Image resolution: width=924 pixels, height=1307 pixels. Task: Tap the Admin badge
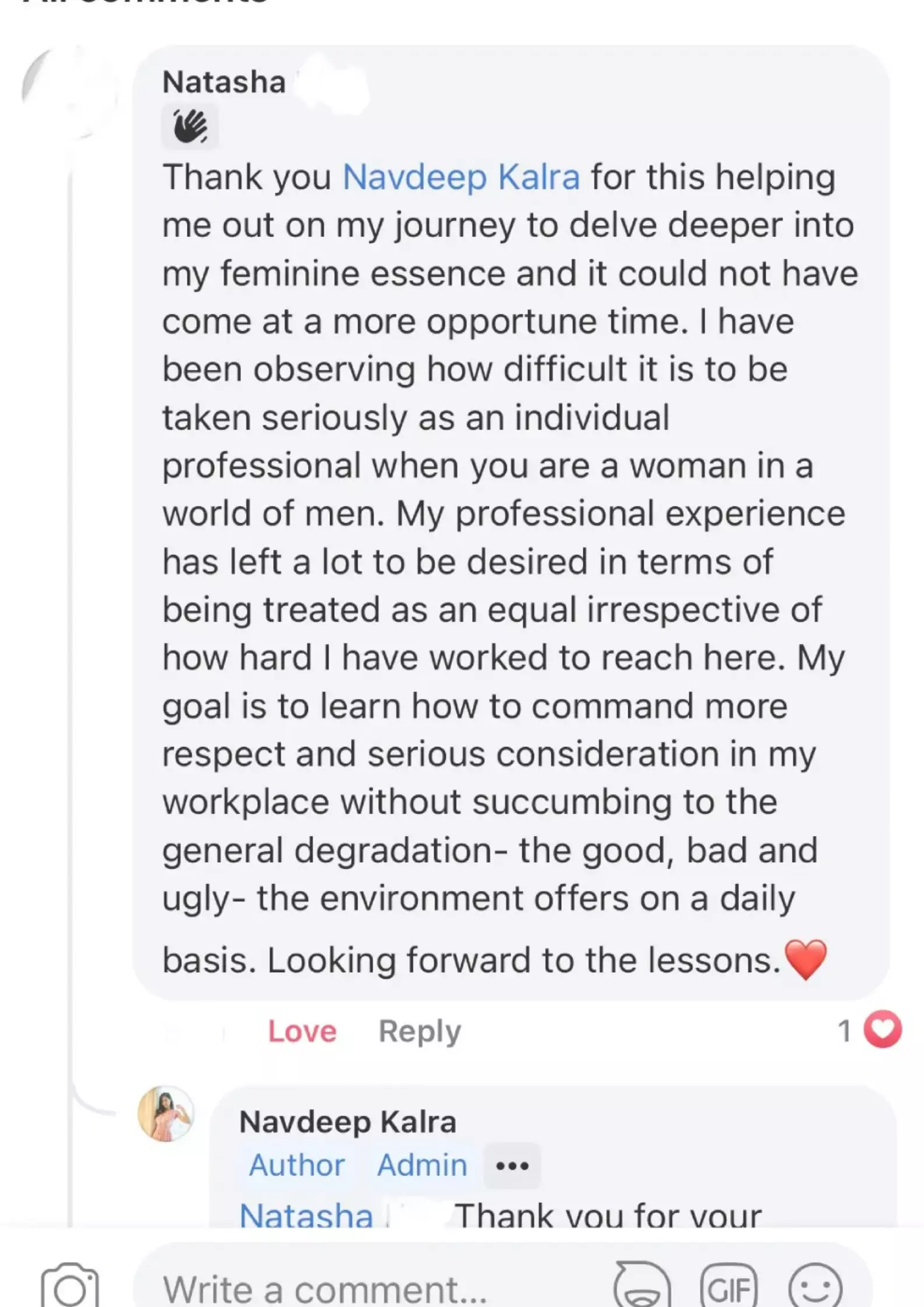coord(422,1165)
